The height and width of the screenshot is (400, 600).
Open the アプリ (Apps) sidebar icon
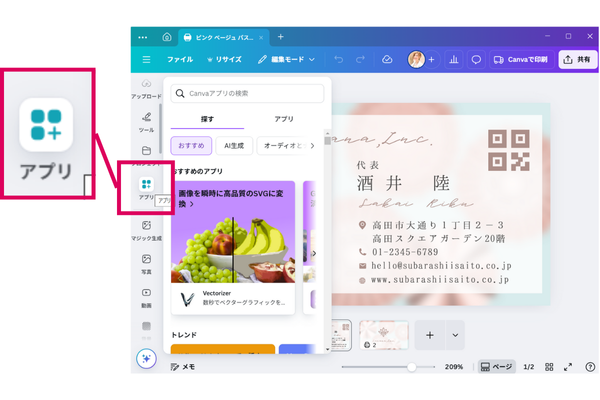pyautogui.click(x=146, y=188)
